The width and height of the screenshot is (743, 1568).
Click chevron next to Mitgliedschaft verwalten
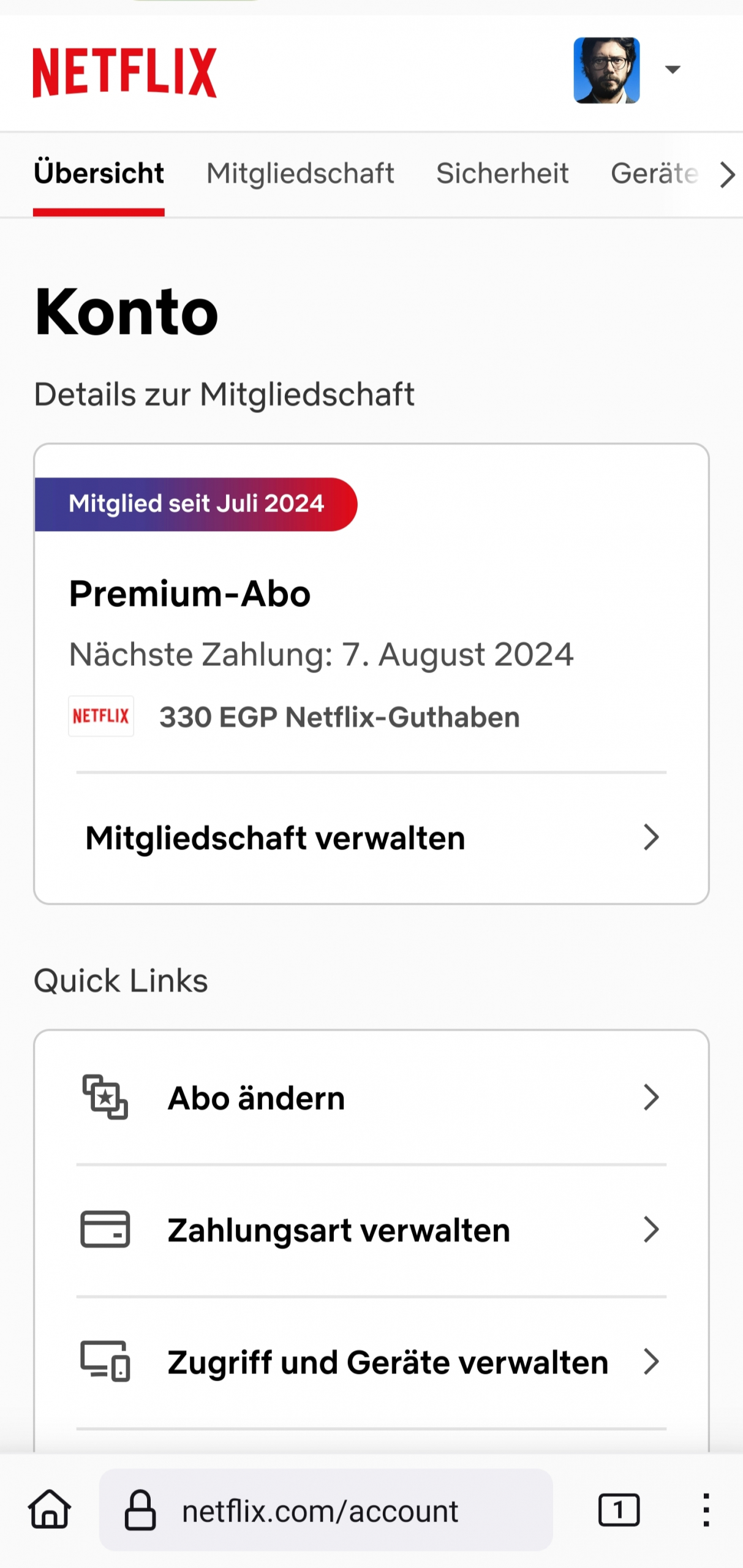coord(651,837)
